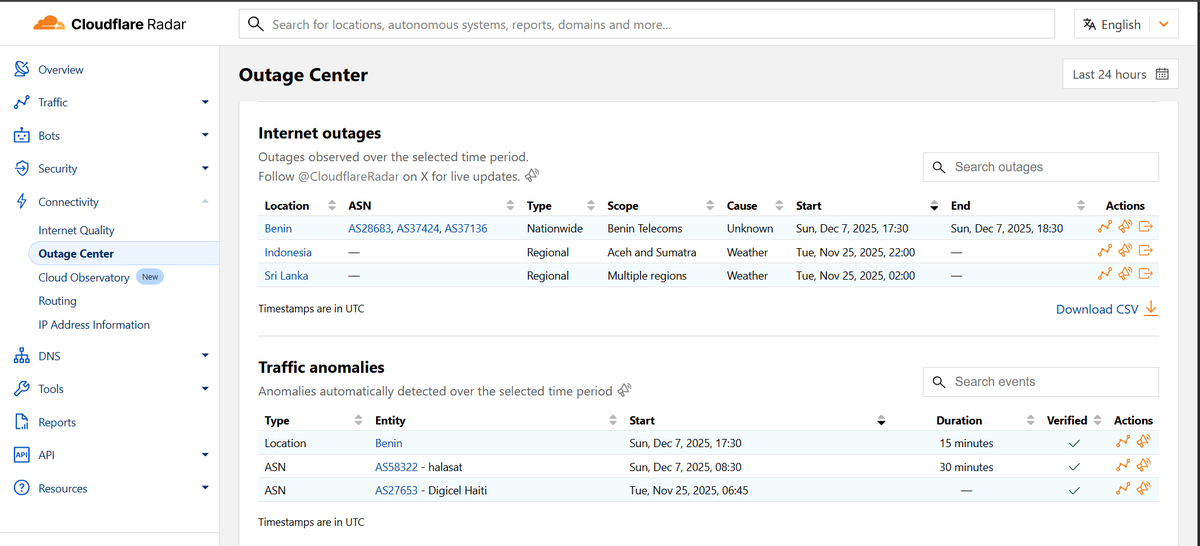Screen dimensions: 1200x546
Task: Open IP Address Information in sidebar
Action: pyautogui.click(x=94, y=325)
